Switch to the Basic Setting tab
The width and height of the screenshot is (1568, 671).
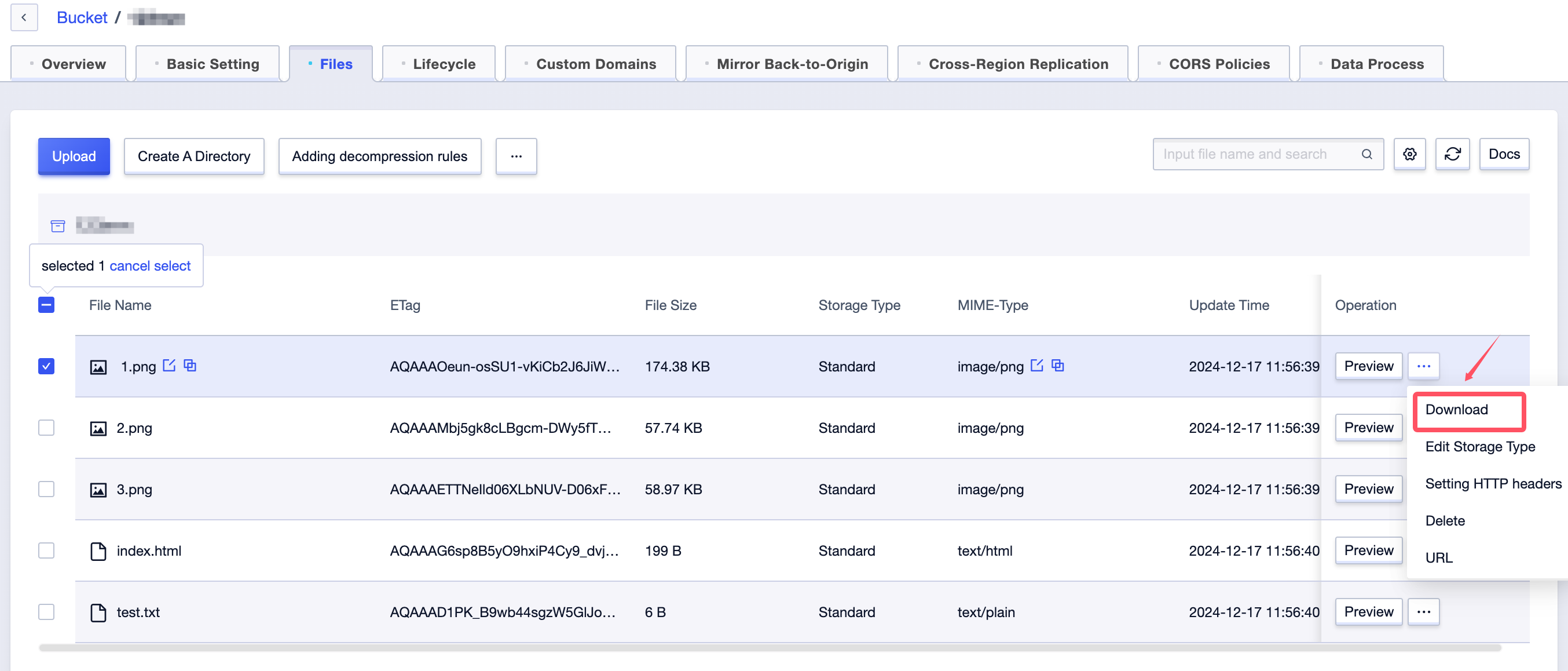[x=207, y=63]
